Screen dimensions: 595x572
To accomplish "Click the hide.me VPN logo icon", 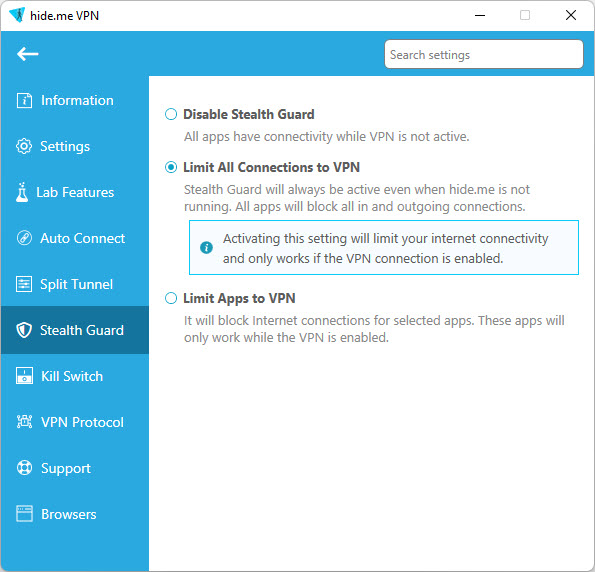I will point(17,15).
